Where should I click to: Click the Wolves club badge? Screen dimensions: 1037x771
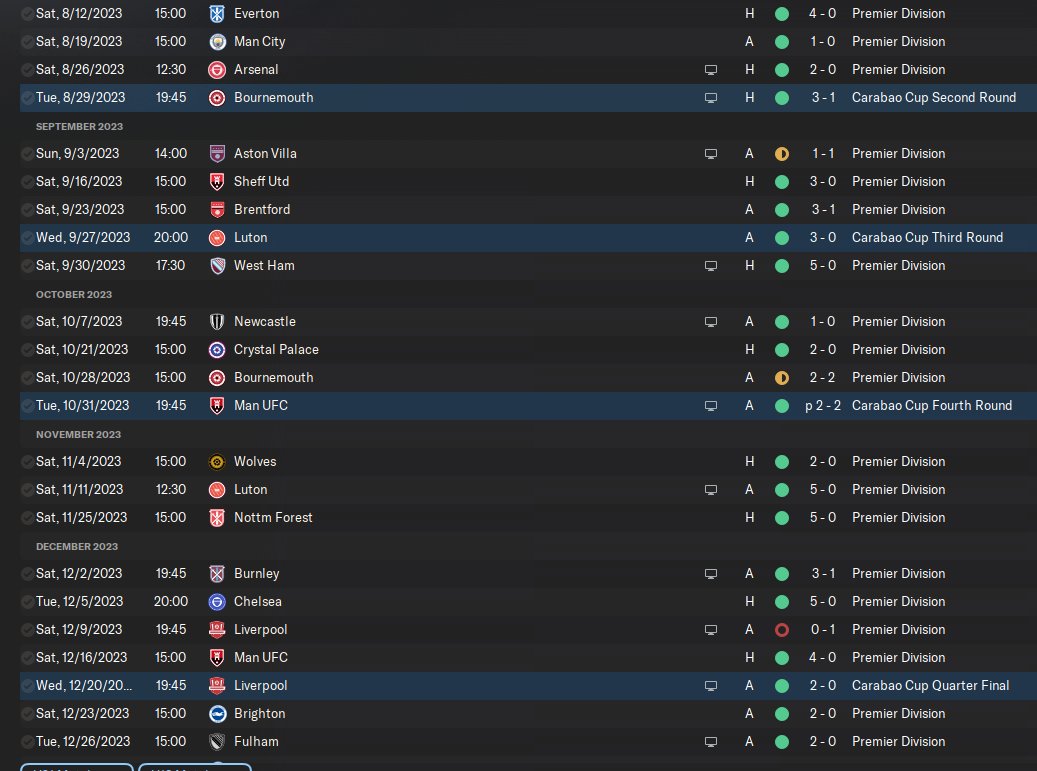coord(216,462)
